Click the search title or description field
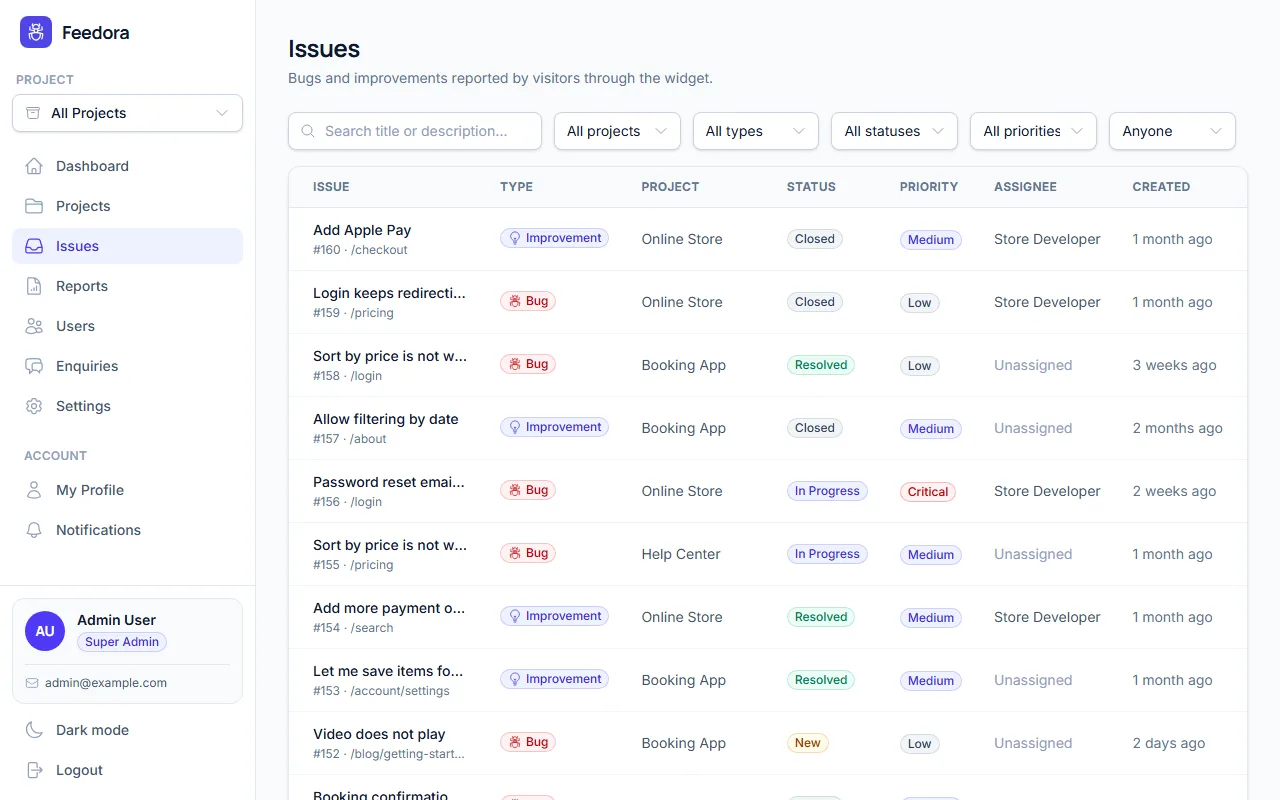Viewport: 1280px width, 800px height. pos(415,131)
